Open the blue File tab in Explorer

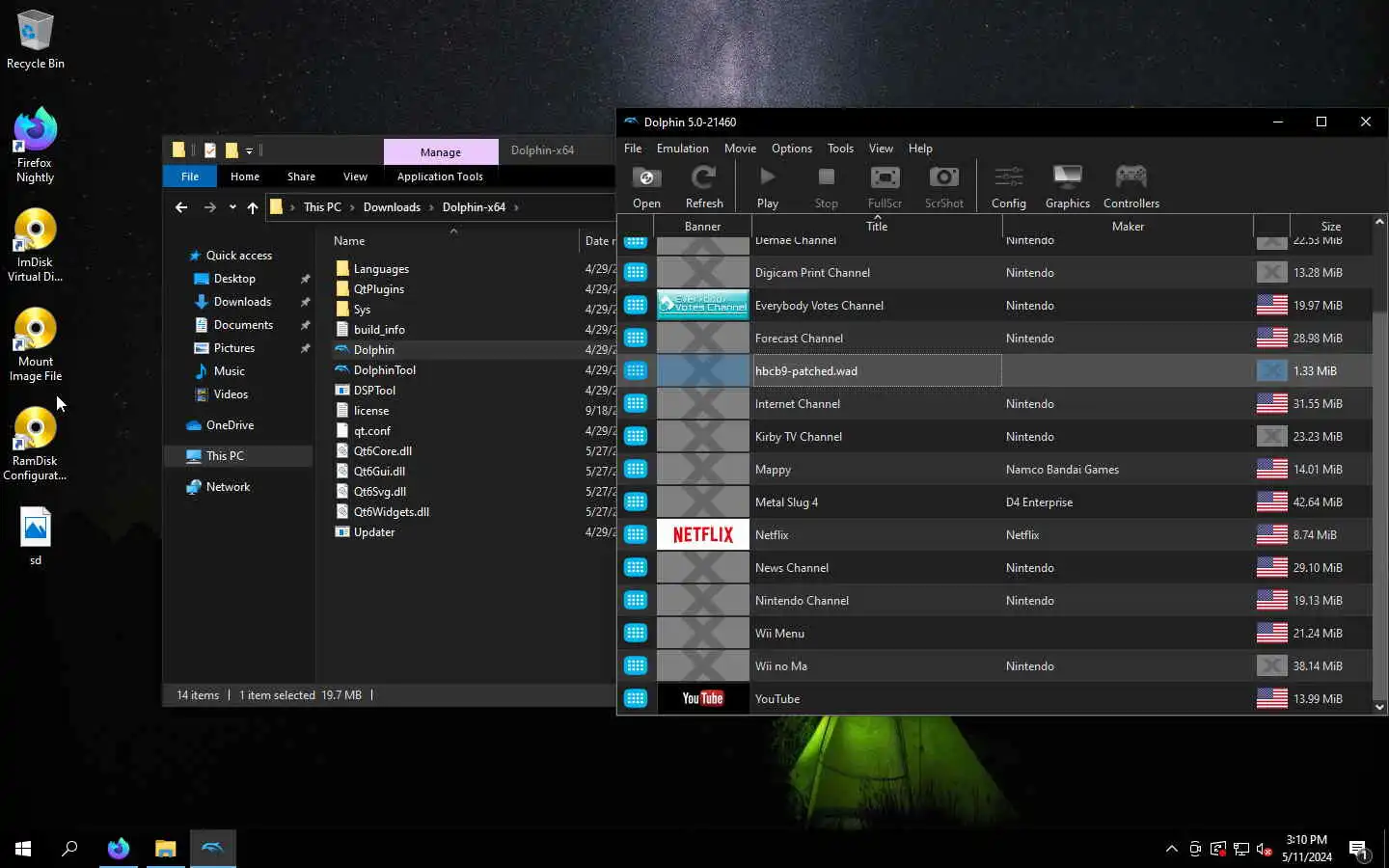pos(190,176)
